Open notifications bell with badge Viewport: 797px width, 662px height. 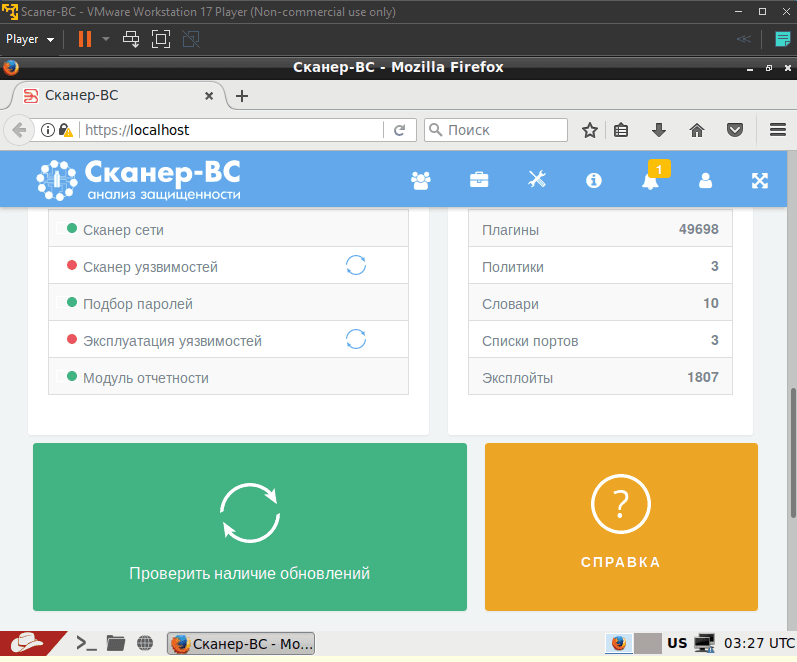point(651,180)
